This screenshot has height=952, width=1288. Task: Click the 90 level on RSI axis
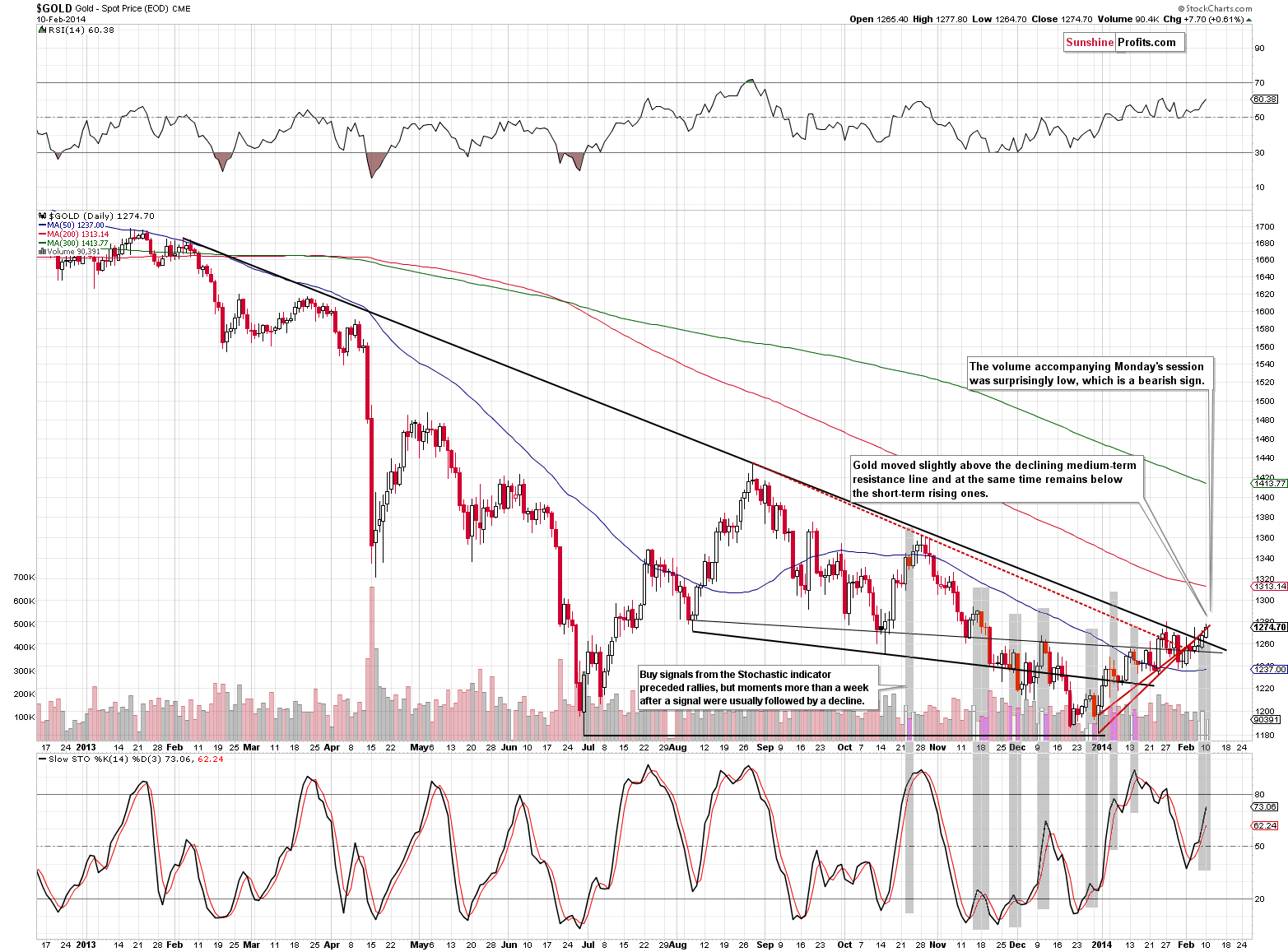pos(1259,48)
